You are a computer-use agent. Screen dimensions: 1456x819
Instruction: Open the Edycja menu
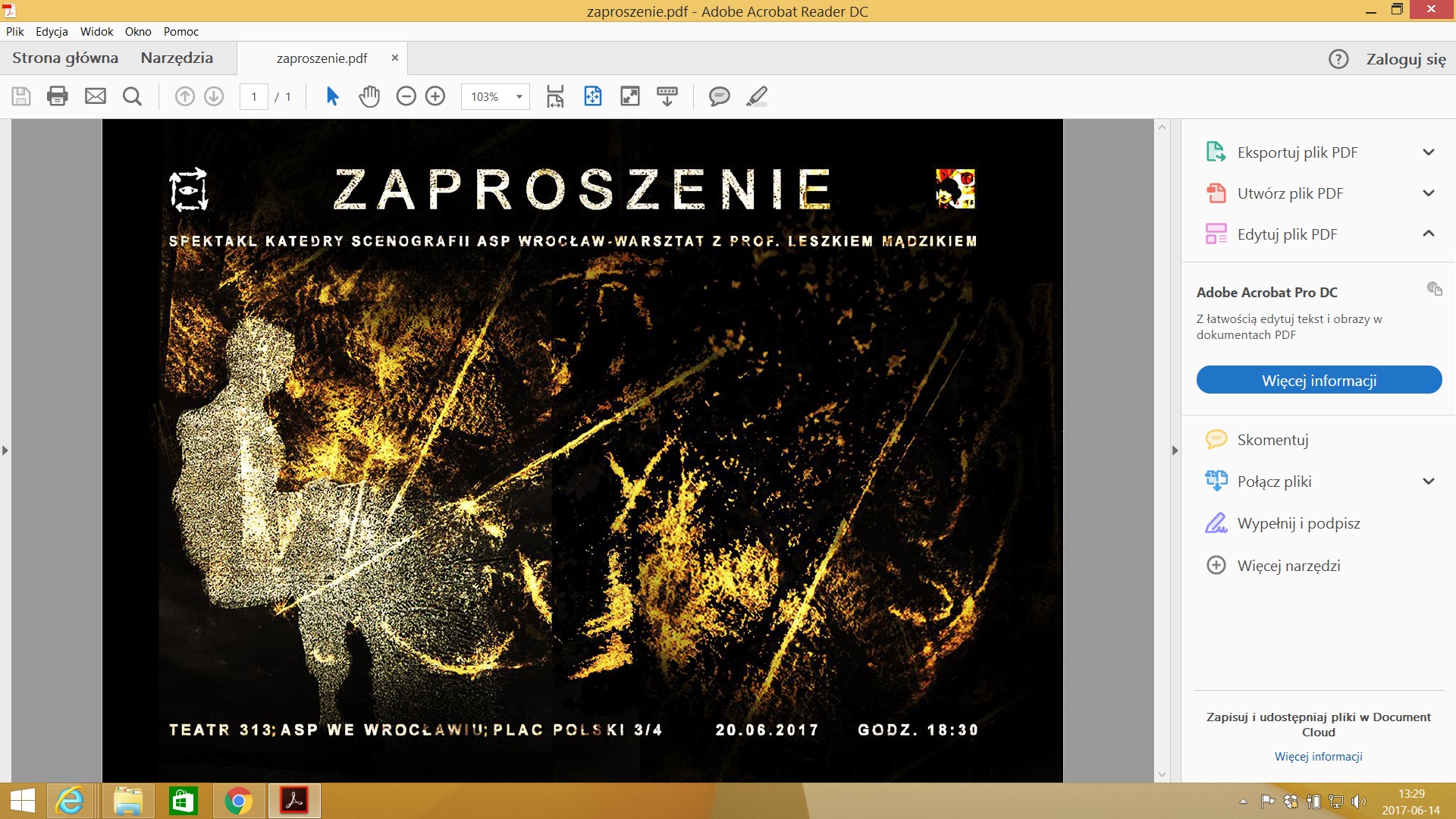point(52,31)
